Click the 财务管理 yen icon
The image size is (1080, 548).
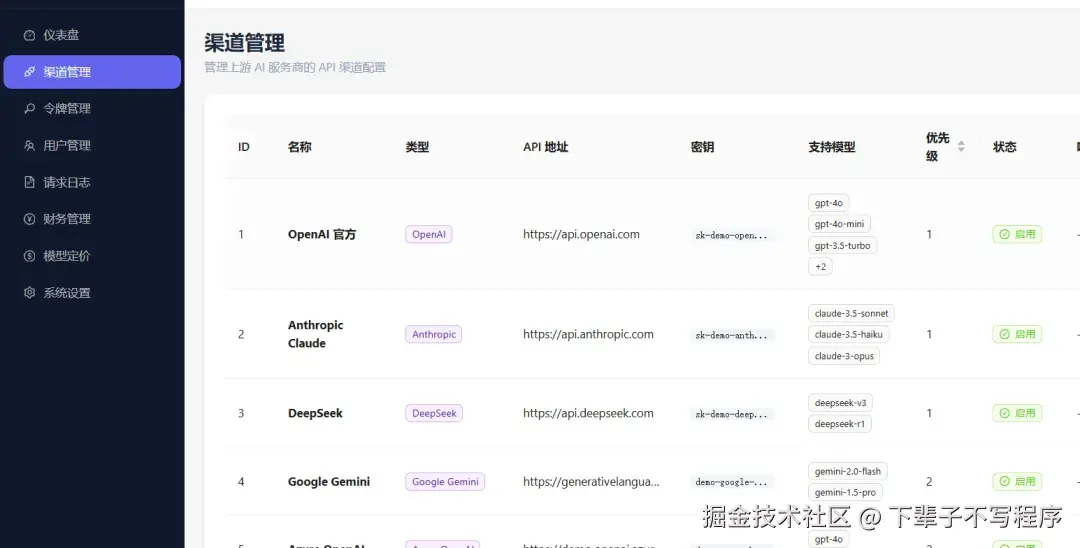[29, 219]
